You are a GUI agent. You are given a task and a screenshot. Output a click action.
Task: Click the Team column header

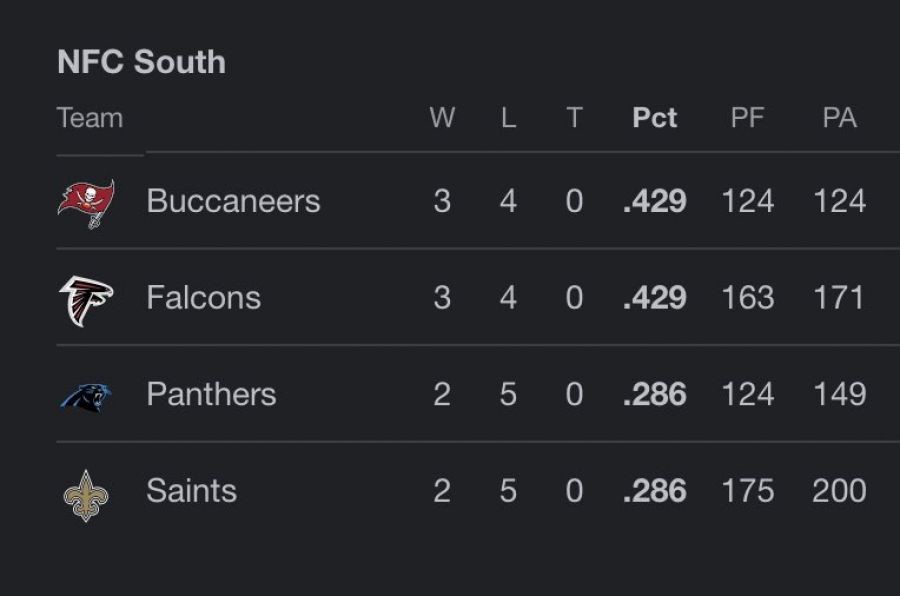pyautogui.click(x=90, y=118)
